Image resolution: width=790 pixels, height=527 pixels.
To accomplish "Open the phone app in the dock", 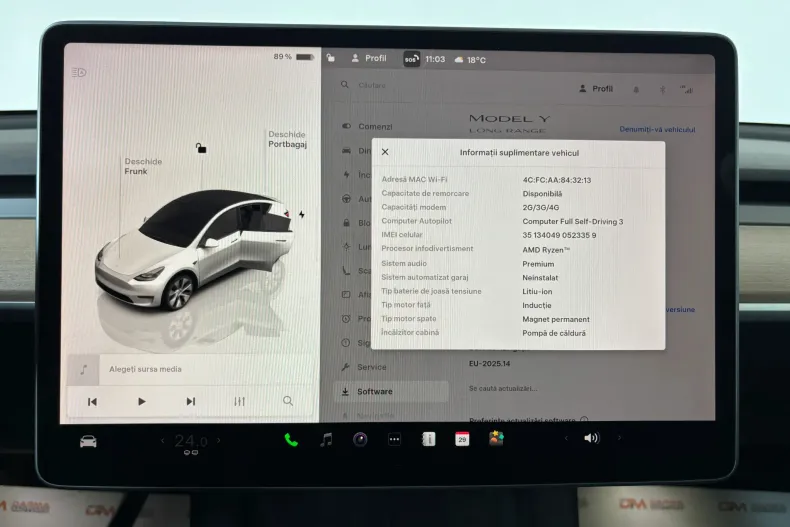I will point(291,440).
